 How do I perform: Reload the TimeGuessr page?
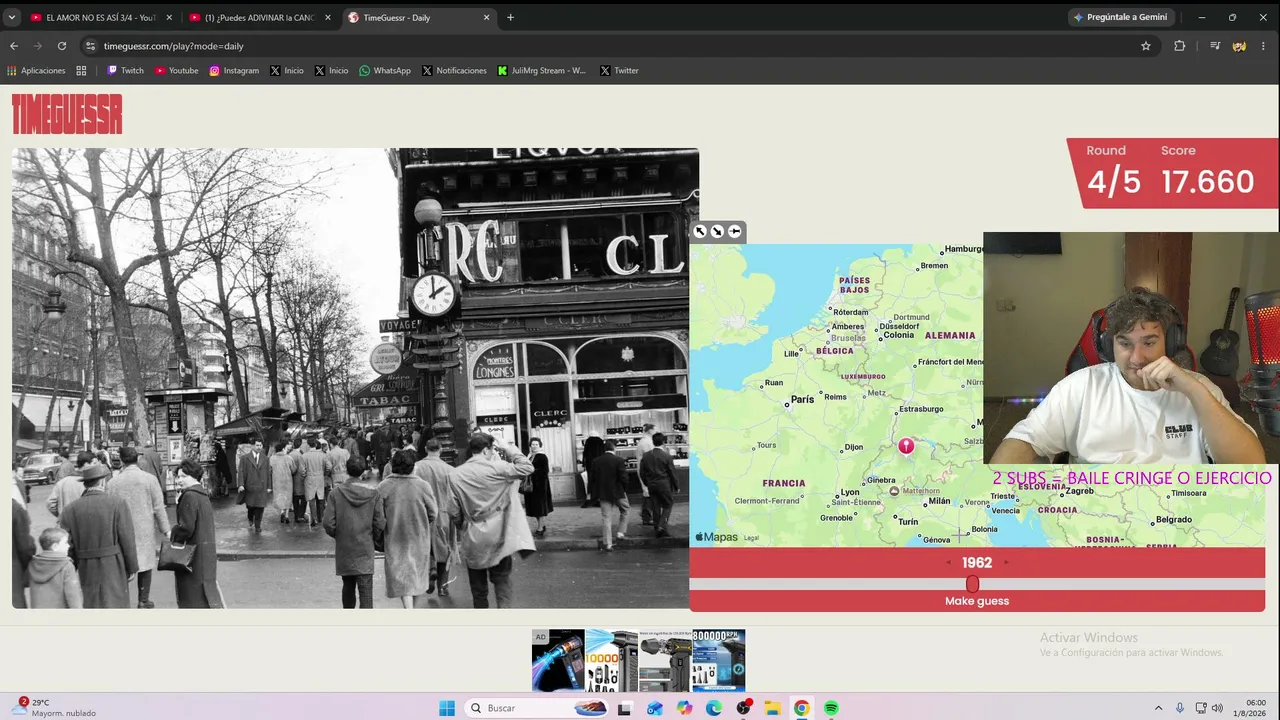(x=62, y=46)
